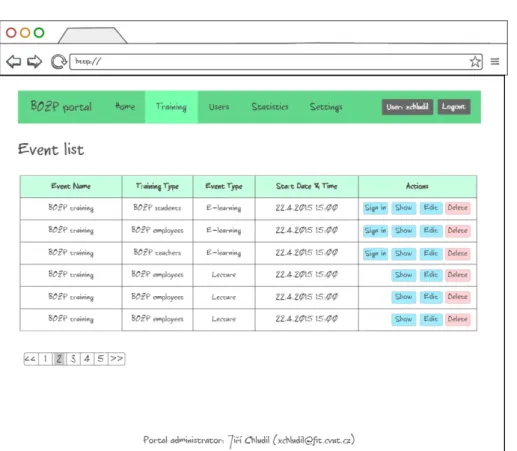517x451 pixels.
Task: Reload the page with refresh icon
Action: 59,62
